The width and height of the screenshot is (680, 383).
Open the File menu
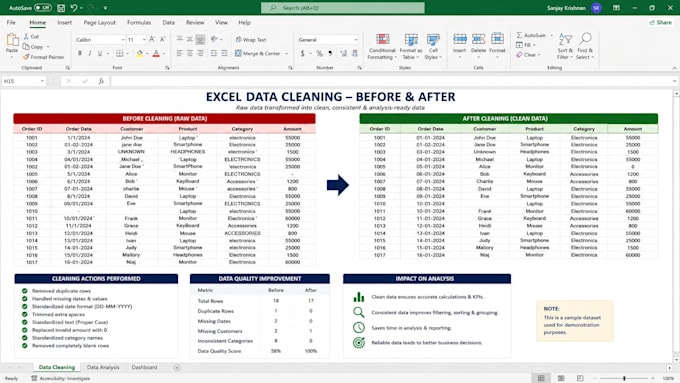coord(11,23)
